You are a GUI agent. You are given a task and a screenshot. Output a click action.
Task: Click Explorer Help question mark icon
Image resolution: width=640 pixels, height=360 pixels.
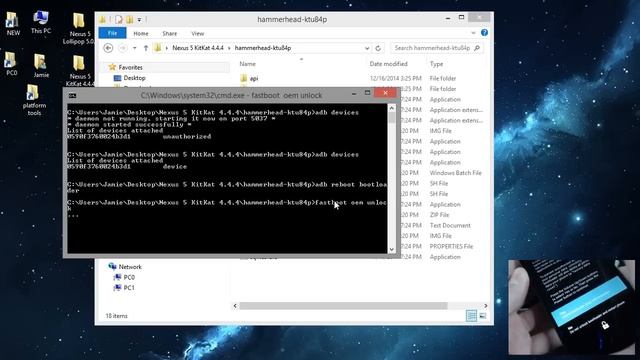[484, 33]
